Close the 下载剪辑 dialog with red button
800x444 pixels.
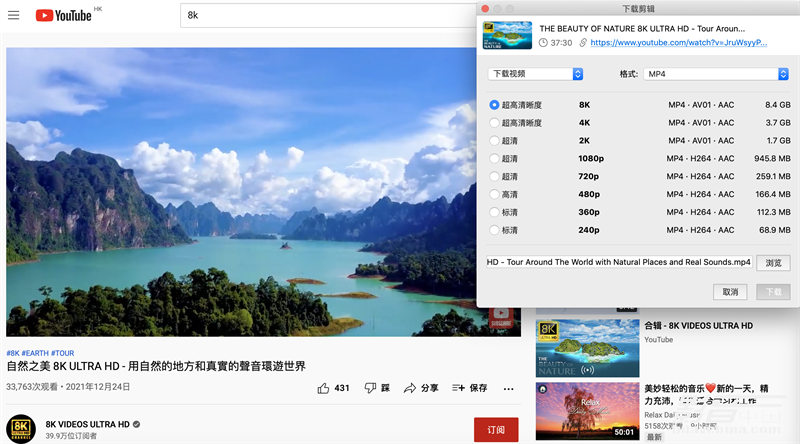click(485, 9)
